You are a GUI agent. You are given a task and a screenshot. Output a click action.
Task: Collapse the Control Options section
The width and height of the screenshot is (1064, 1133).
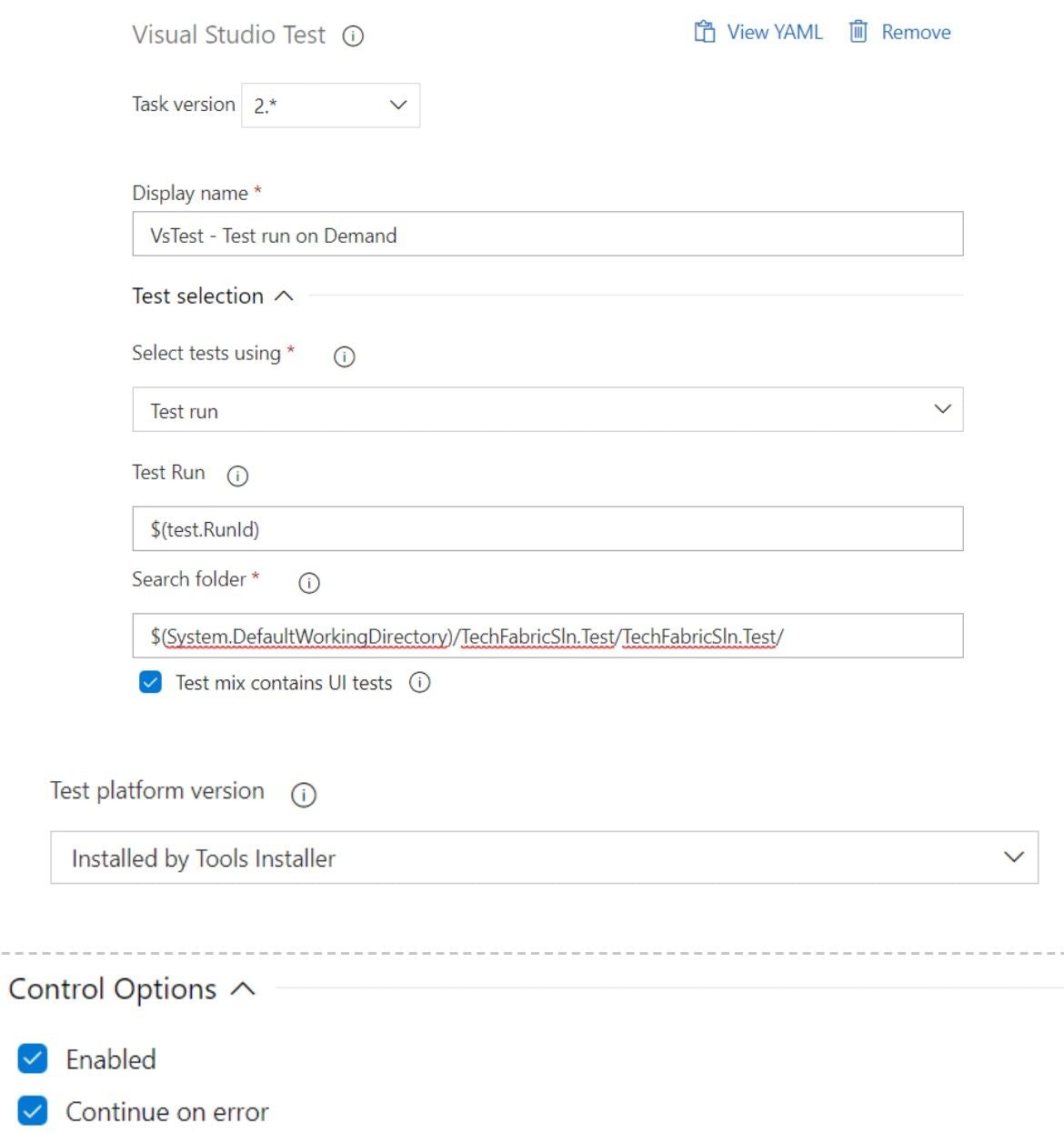coord(242,989)
